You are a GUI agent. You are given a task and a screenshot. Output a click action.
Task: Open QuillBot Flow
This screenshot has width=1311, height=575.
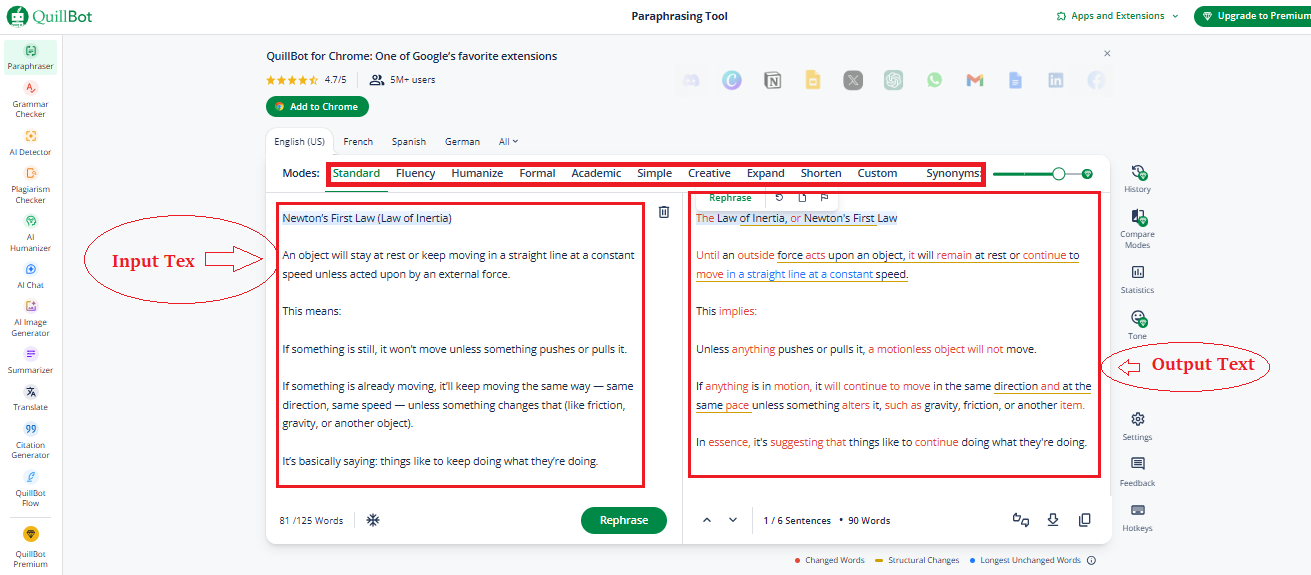30,488
